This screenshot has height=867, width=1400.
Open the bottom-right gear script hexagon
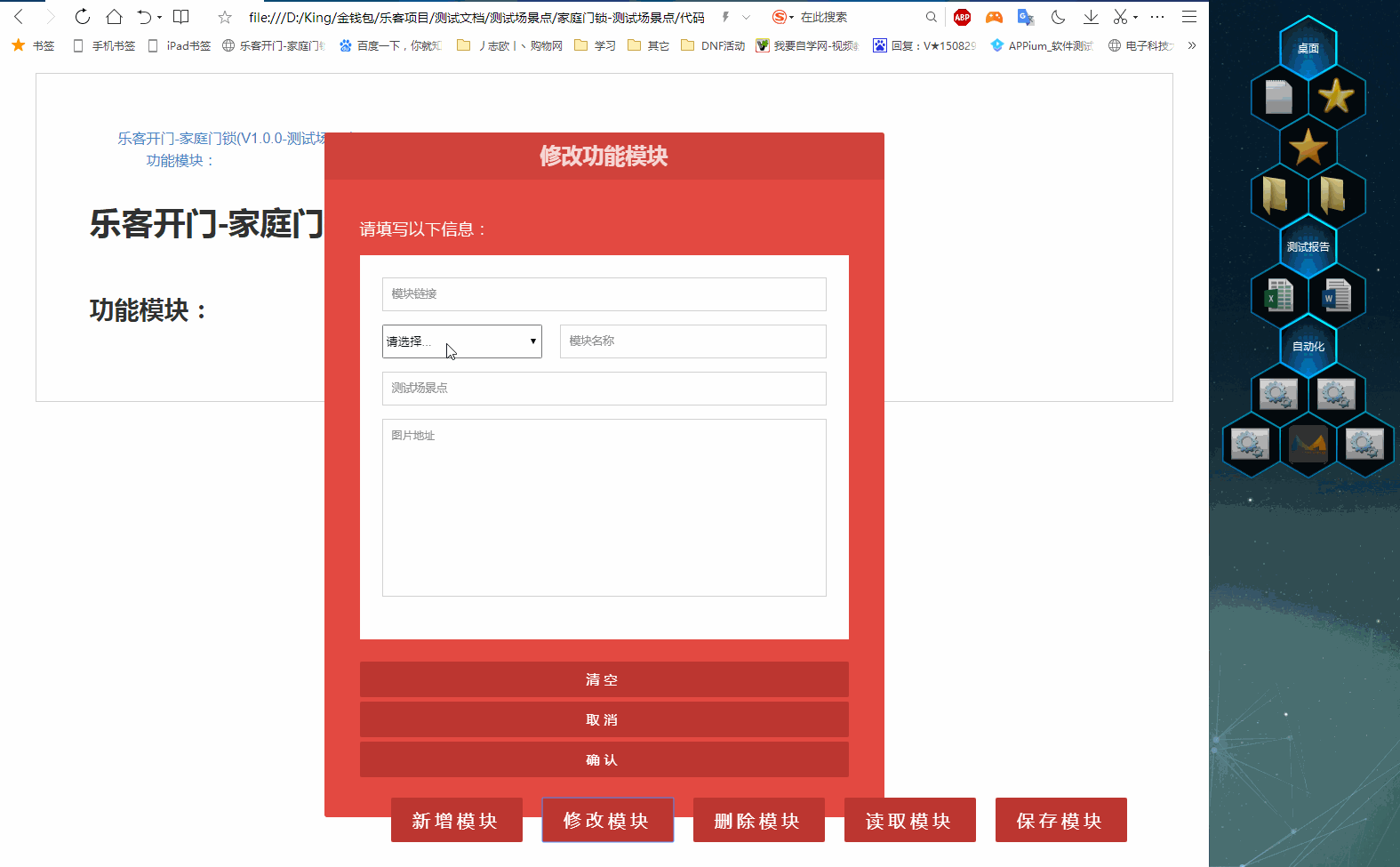(x=1364, y=444)
